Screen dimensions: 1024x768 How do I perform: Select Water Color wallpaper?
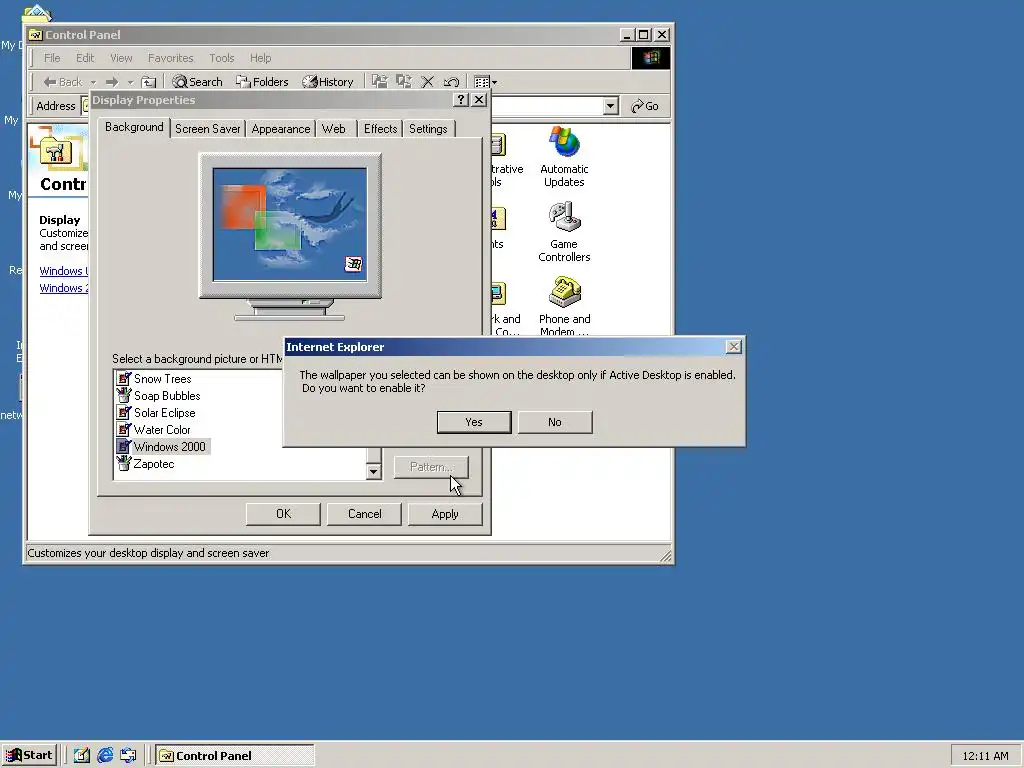[x=162, y=430]
